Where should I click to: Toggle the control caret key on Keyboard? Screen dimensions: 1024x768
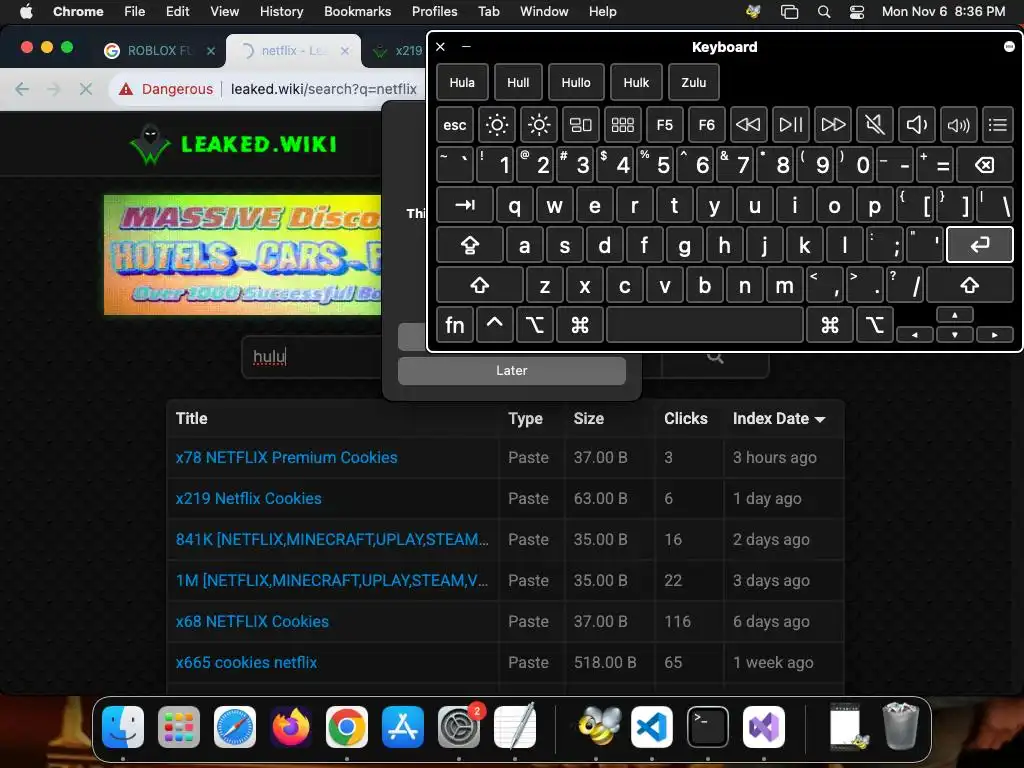[x=494, y=325]
